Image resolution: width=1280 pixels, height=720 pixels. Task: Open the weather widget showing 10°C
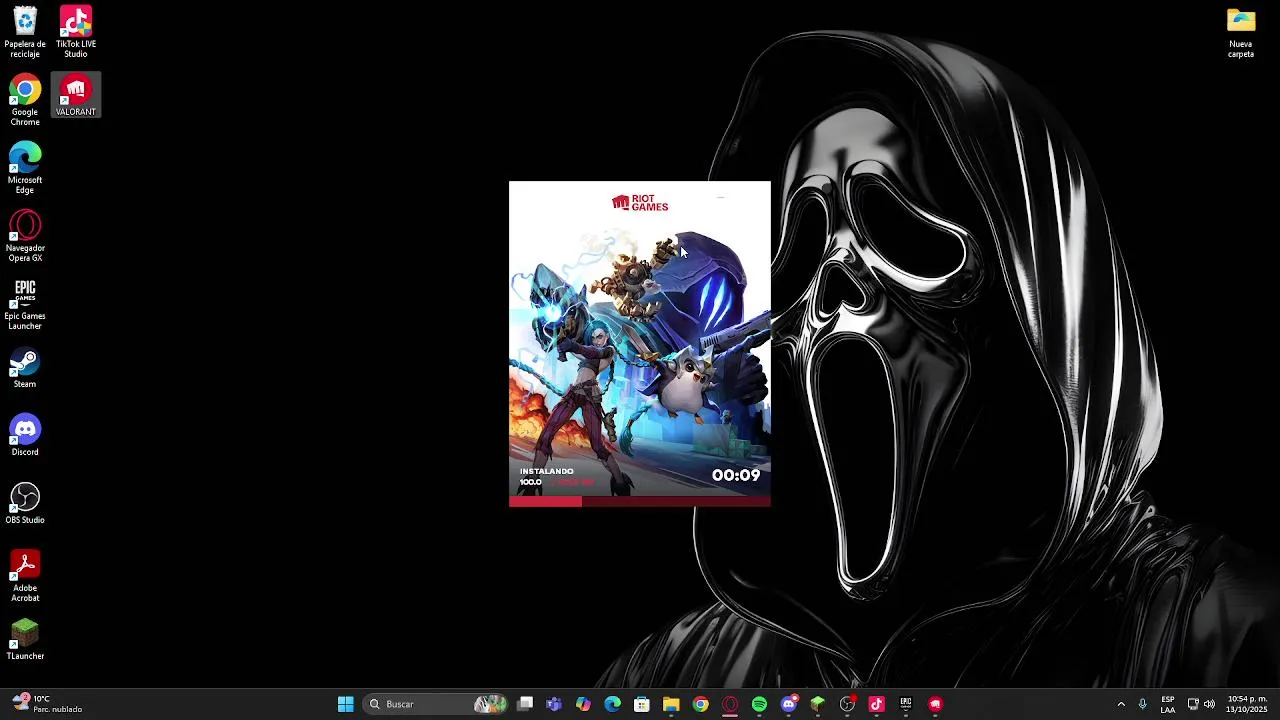47,704
